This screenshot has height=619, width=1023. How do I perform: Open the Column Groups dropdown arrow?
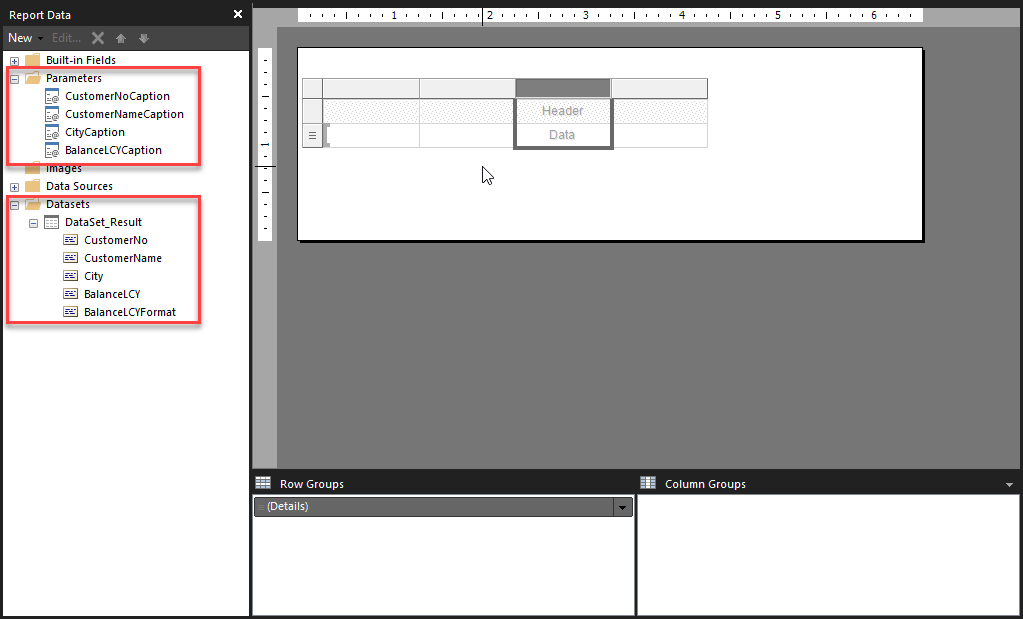tap(1007, 484)
